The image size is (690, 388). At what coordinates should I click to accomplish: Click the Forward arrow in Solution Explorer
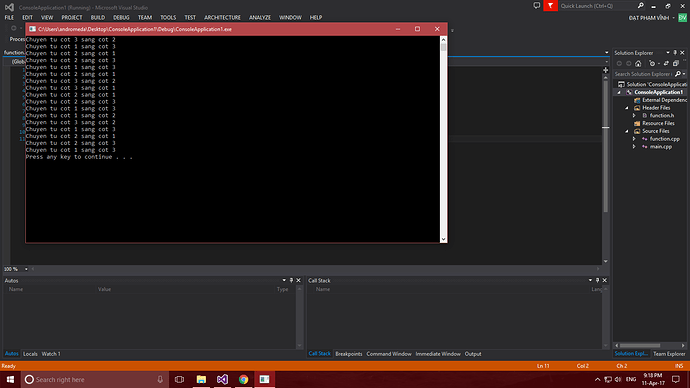pyautogui.click(x=628, y=63)
